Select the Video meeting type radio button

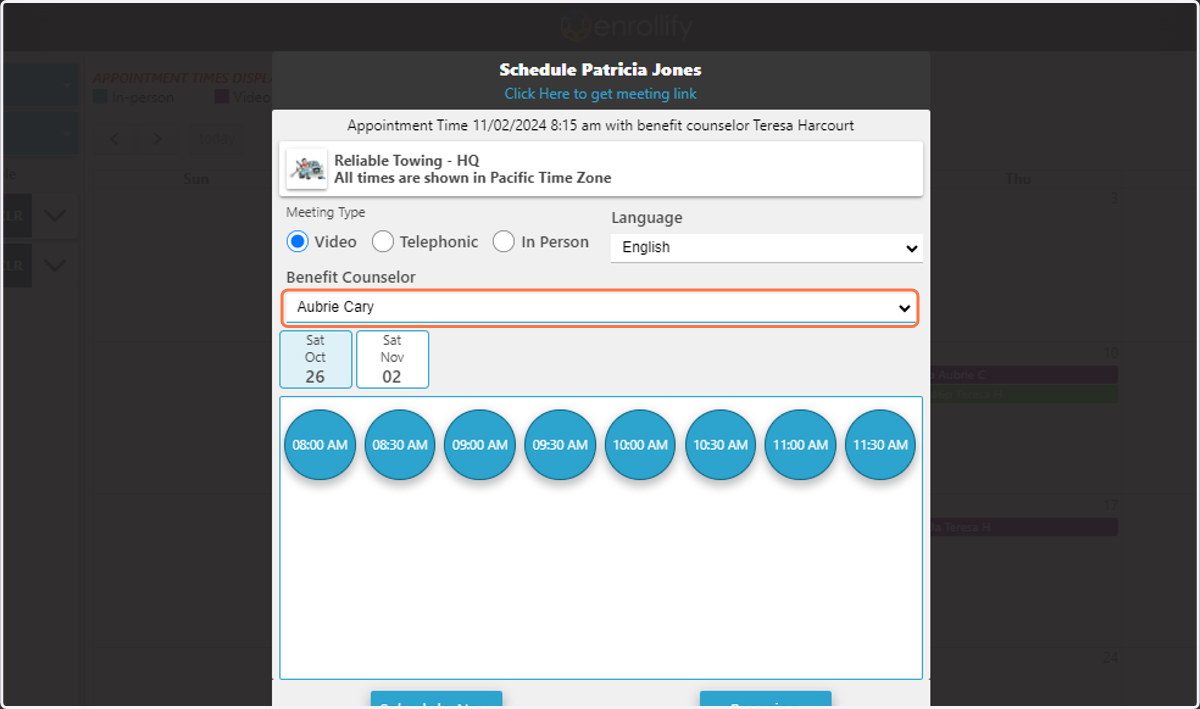tap(297, 241)
